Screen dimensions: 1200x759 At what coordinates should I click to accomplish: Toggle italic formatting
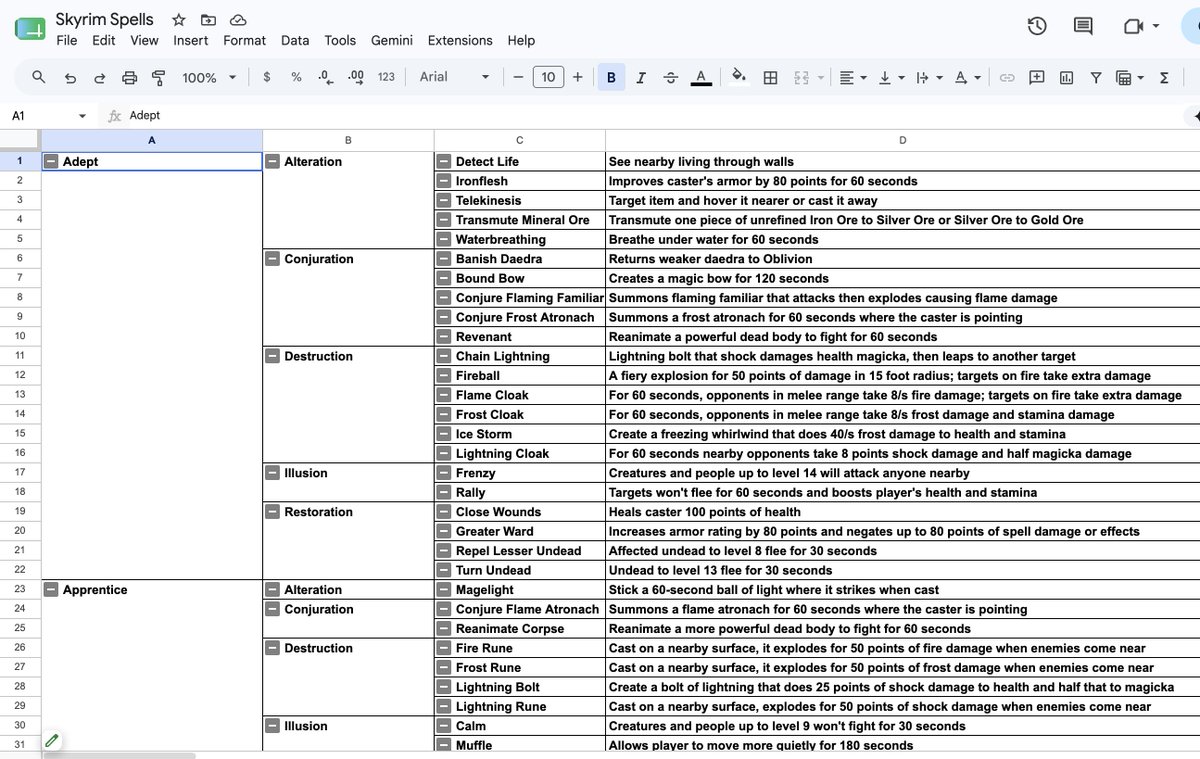641,77
